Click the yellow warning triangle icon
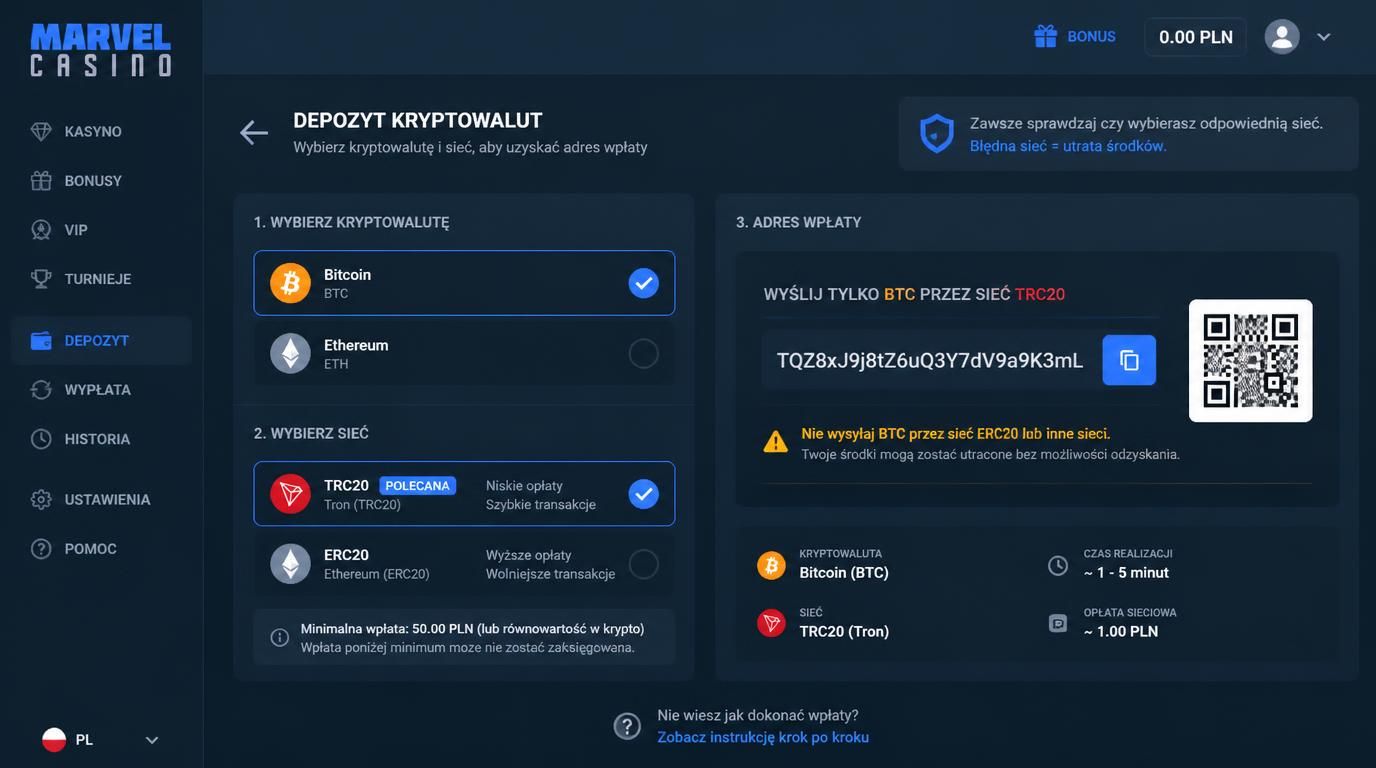Image resolution: width=1376 pixels, height=768 pixels. click(x=776, y=442)
